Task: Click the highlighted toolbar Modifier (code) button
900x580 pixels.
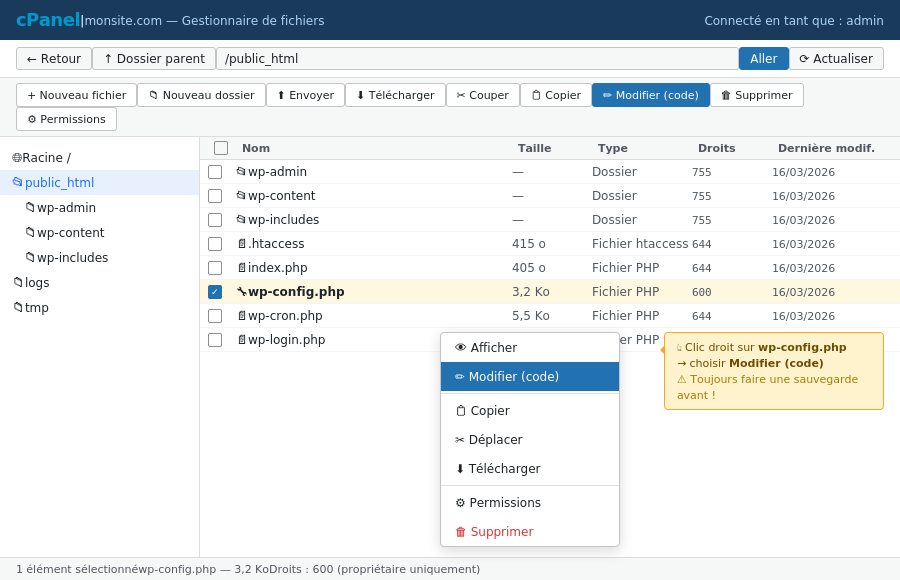Action: [x=651, y=95]
